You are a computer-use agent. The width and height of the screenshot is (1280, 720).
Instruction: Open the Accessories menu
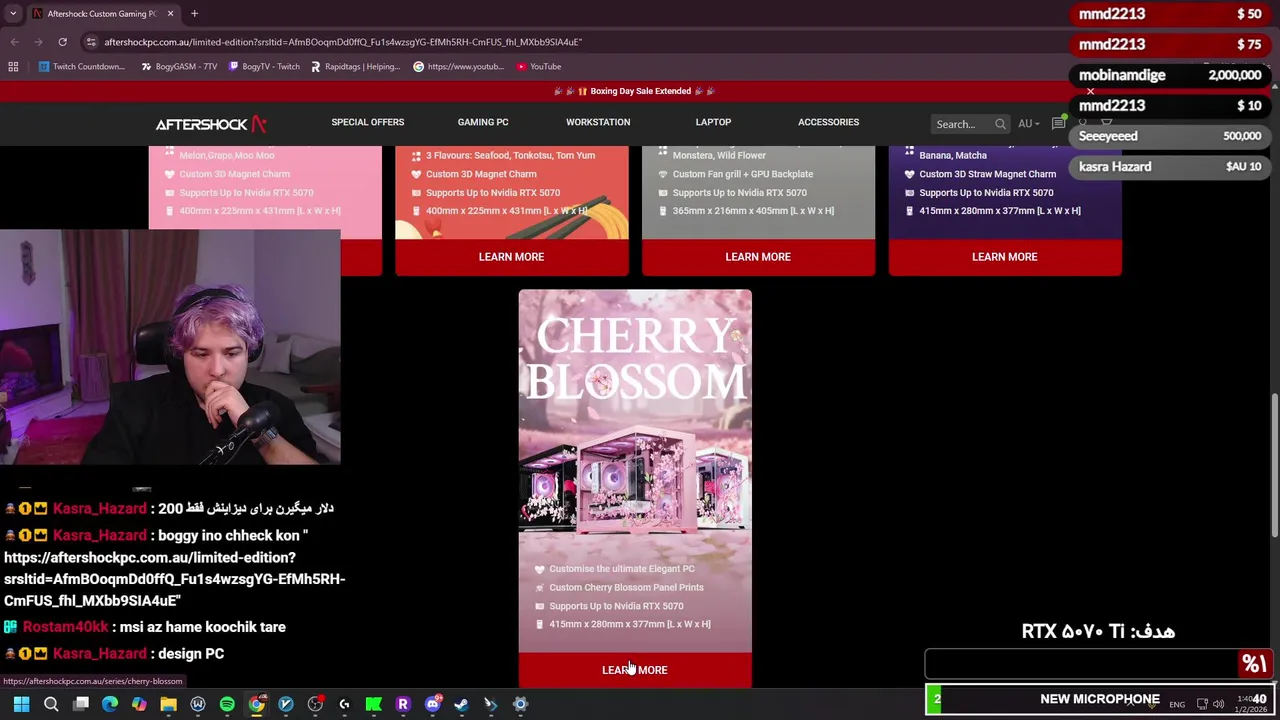(828, 122)
